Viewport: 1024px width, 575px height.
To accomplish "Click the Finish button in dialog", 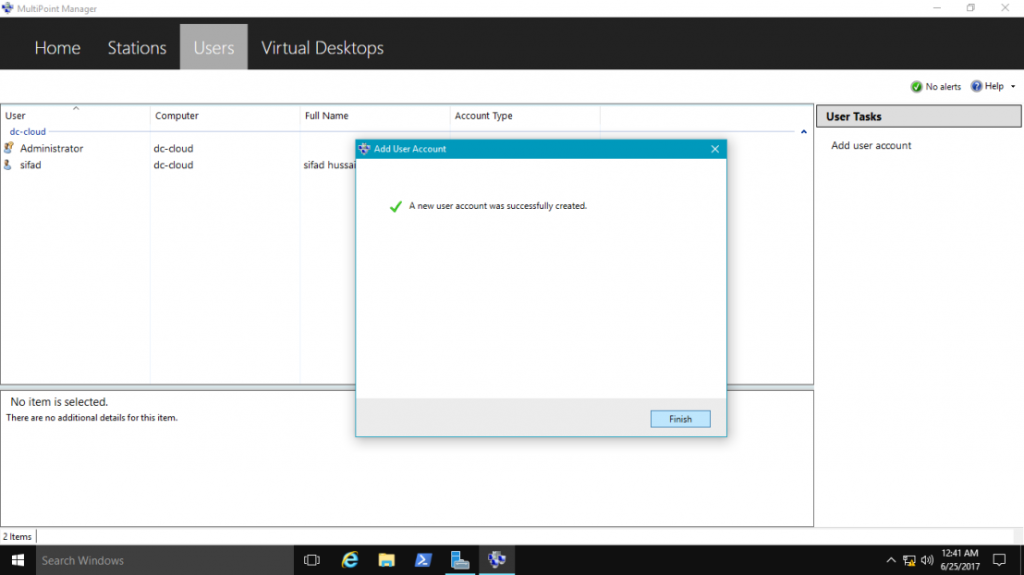I will [680, 419].
